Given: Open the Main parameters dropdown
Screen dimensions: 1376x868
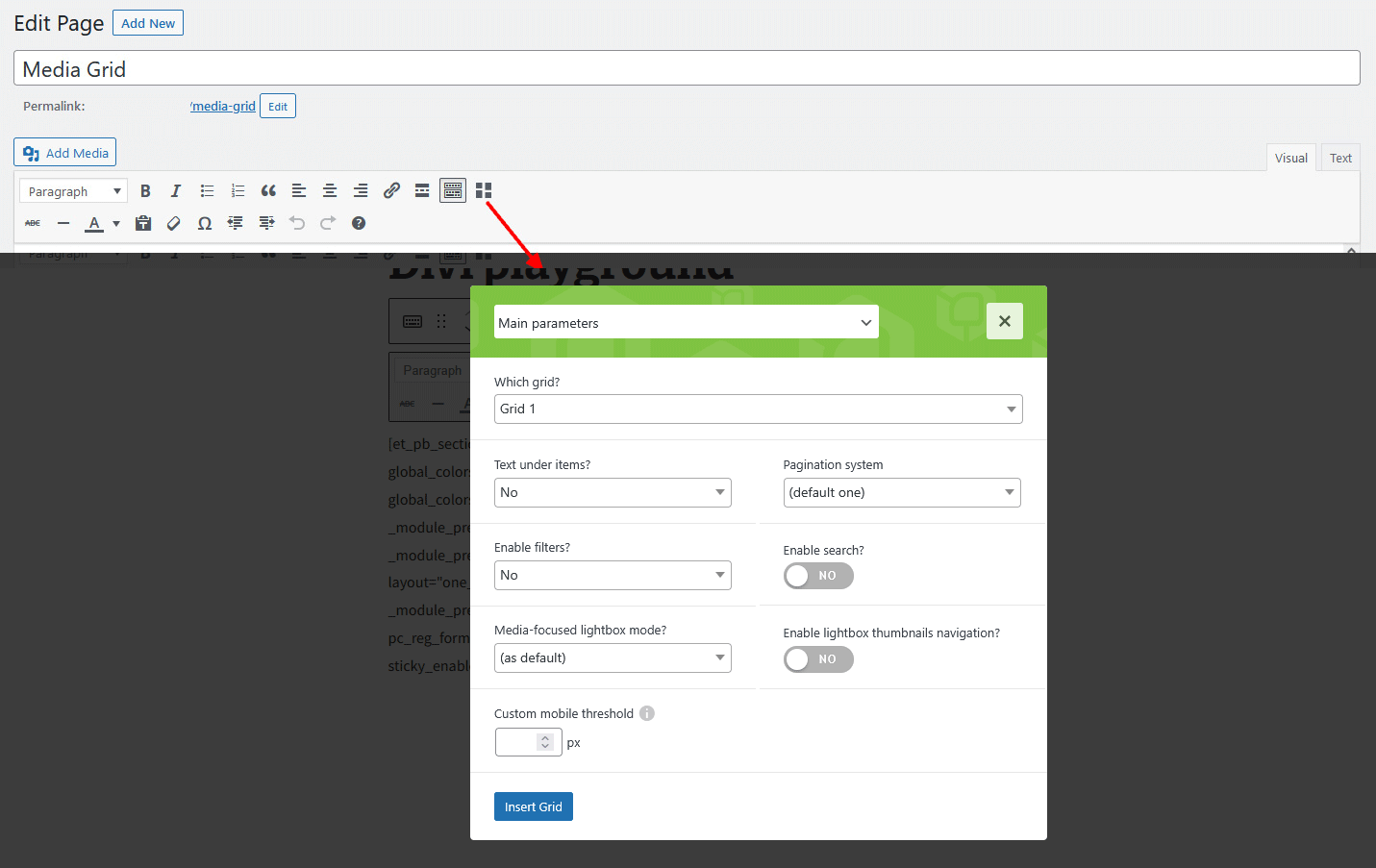Looking at the screenshot, I should coord(686,323).
